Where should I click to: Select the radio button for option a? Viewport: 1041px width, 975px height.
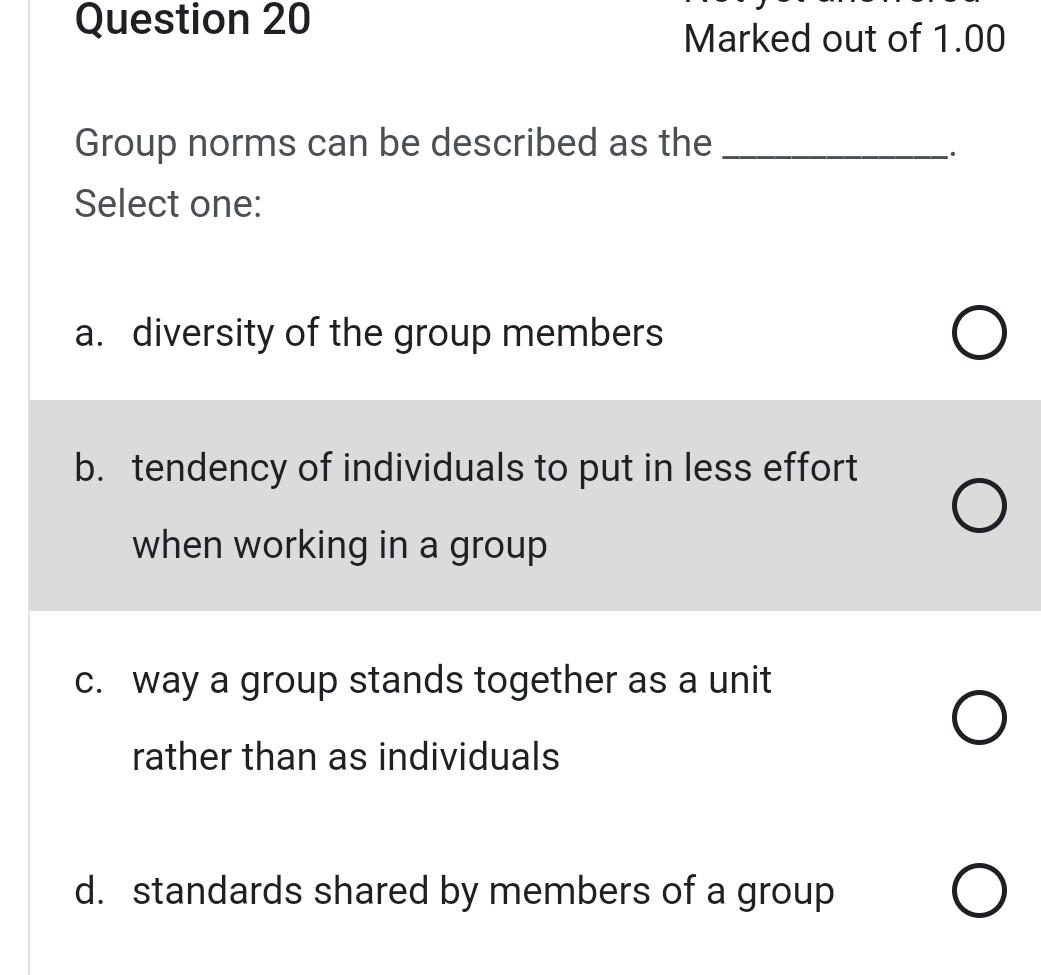(x=979, y=332)
